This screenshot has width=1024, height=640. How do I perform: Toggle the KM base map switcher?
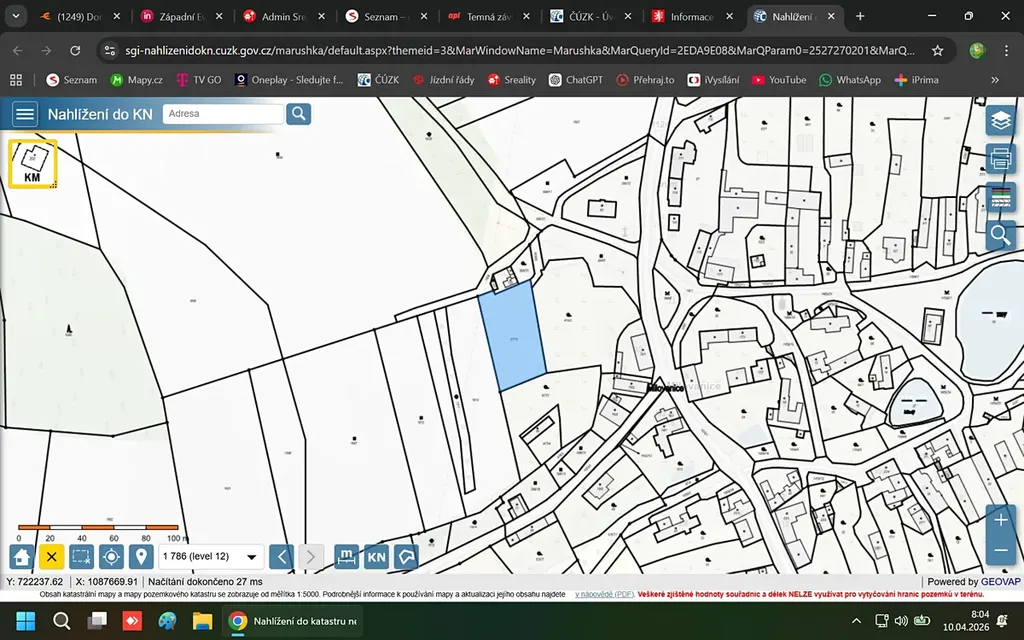(x=33, y=163)
